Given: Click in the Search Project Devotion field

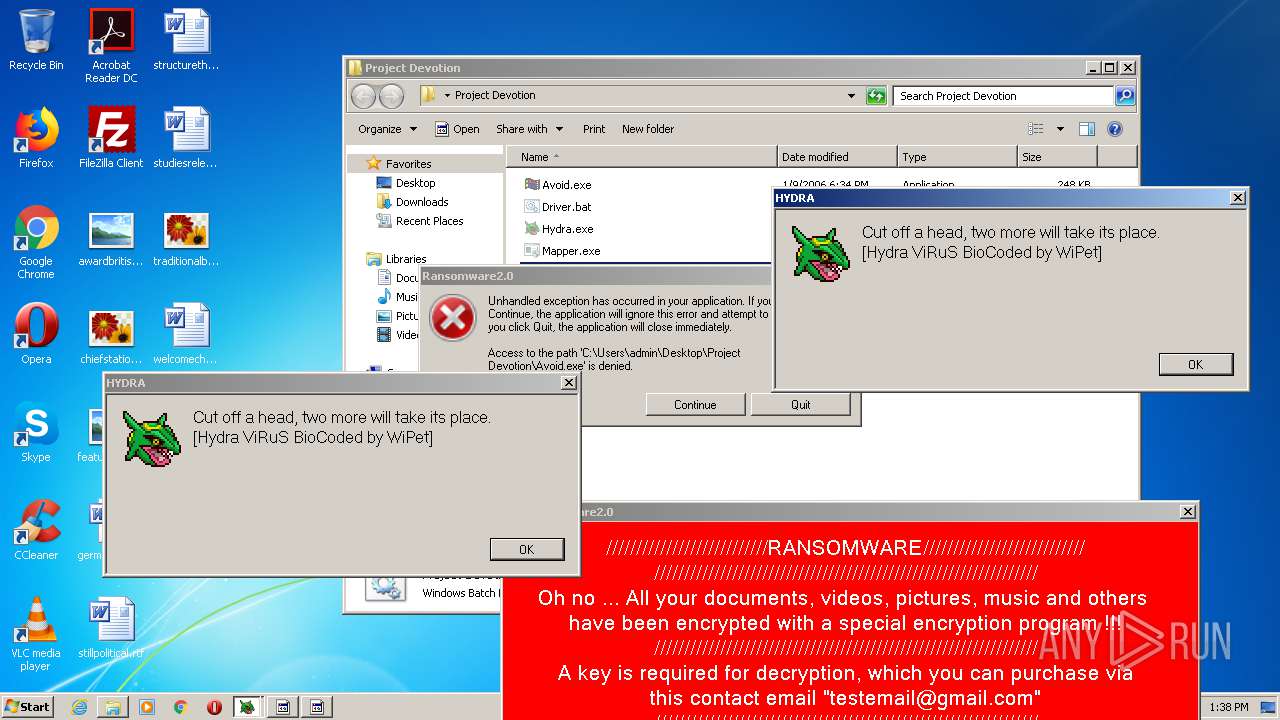Looking at the screenshot, I should tap(1002, 96).
